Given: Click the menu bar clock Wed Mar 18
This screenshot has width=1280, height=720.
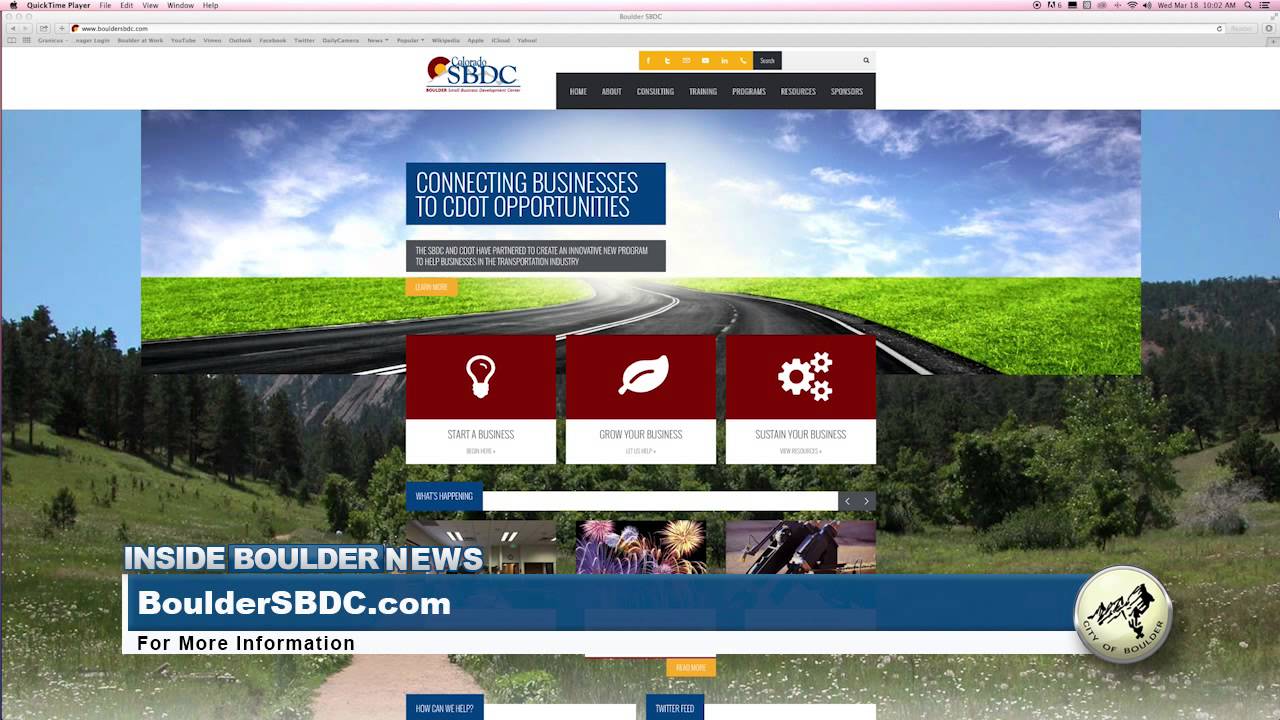Looking at the screenshot, I should (1197, 5).
